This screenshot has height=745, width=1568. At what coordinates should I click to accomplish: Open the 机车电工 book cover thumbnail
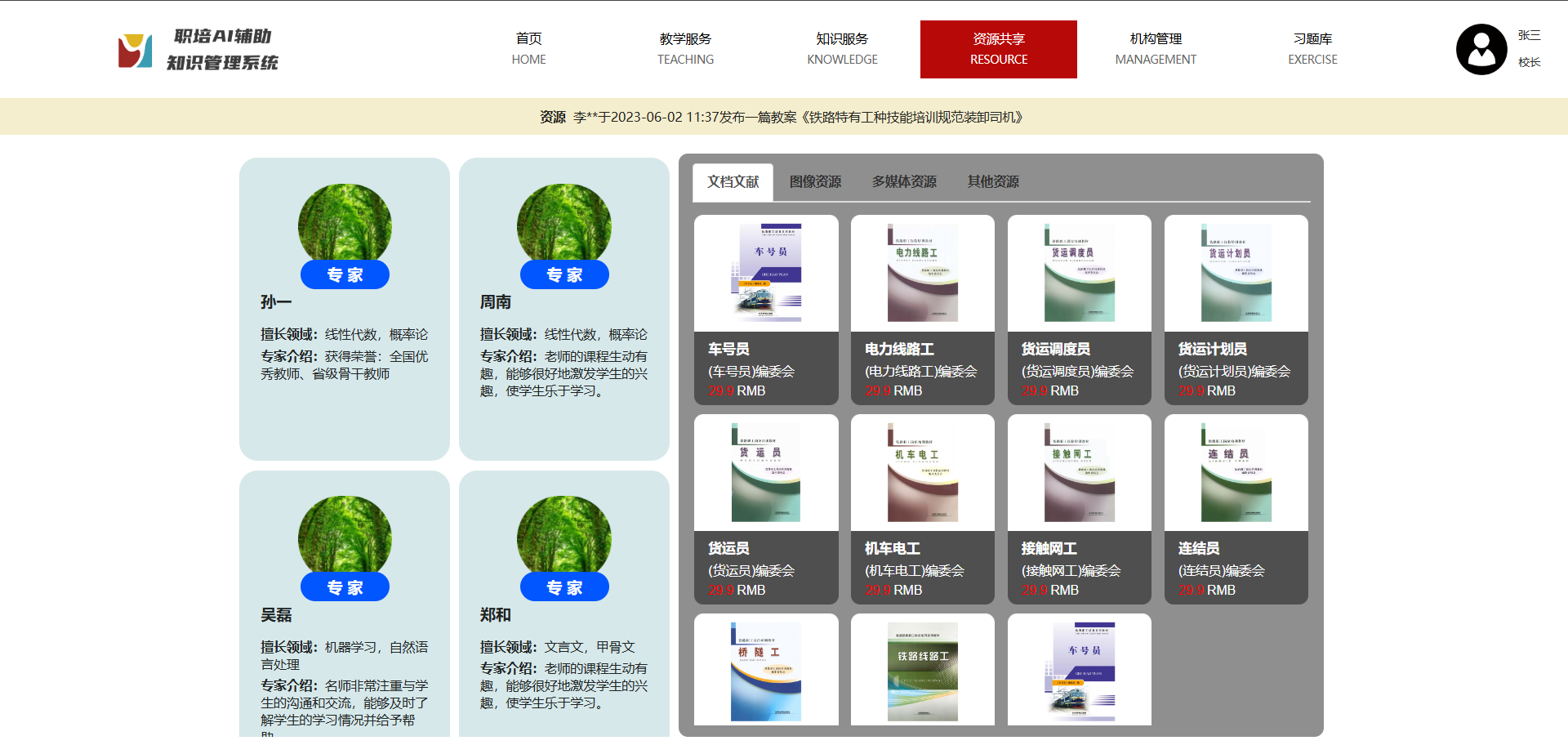923,472
